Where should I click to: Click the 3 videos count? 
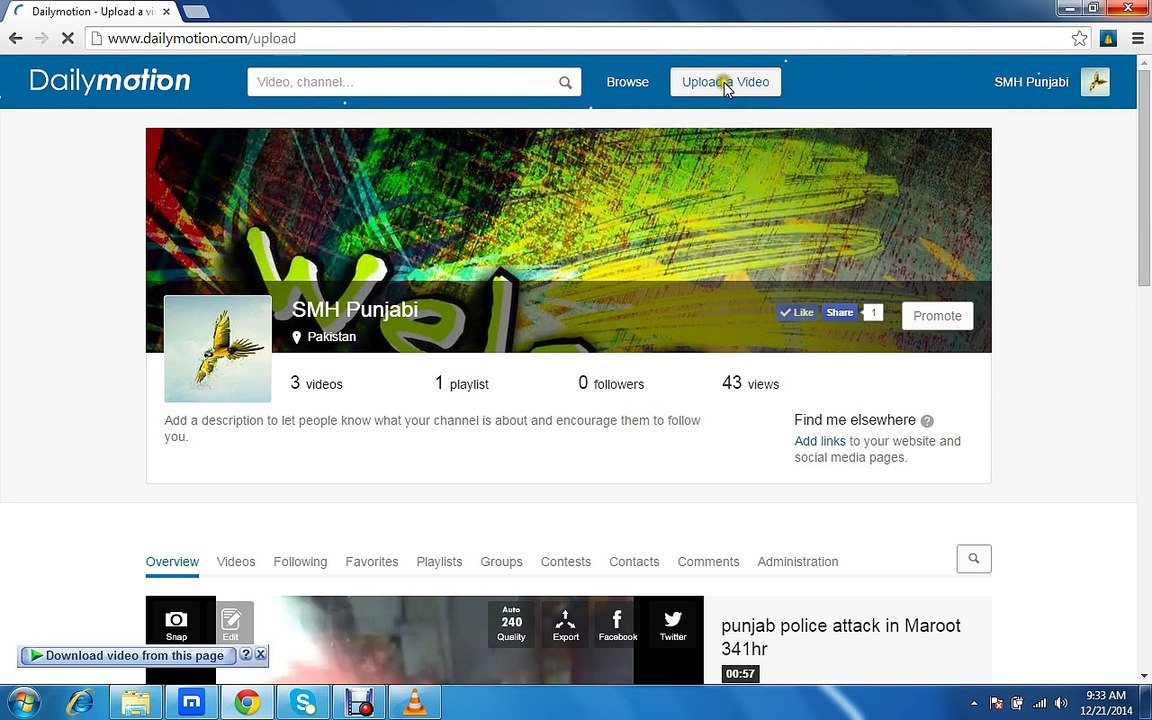316,383
